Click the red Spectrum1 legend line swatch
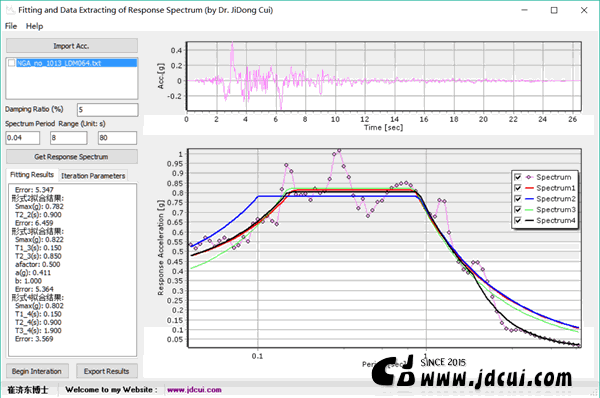This screenshot has width=600, height=398. (x=529, y=188)
